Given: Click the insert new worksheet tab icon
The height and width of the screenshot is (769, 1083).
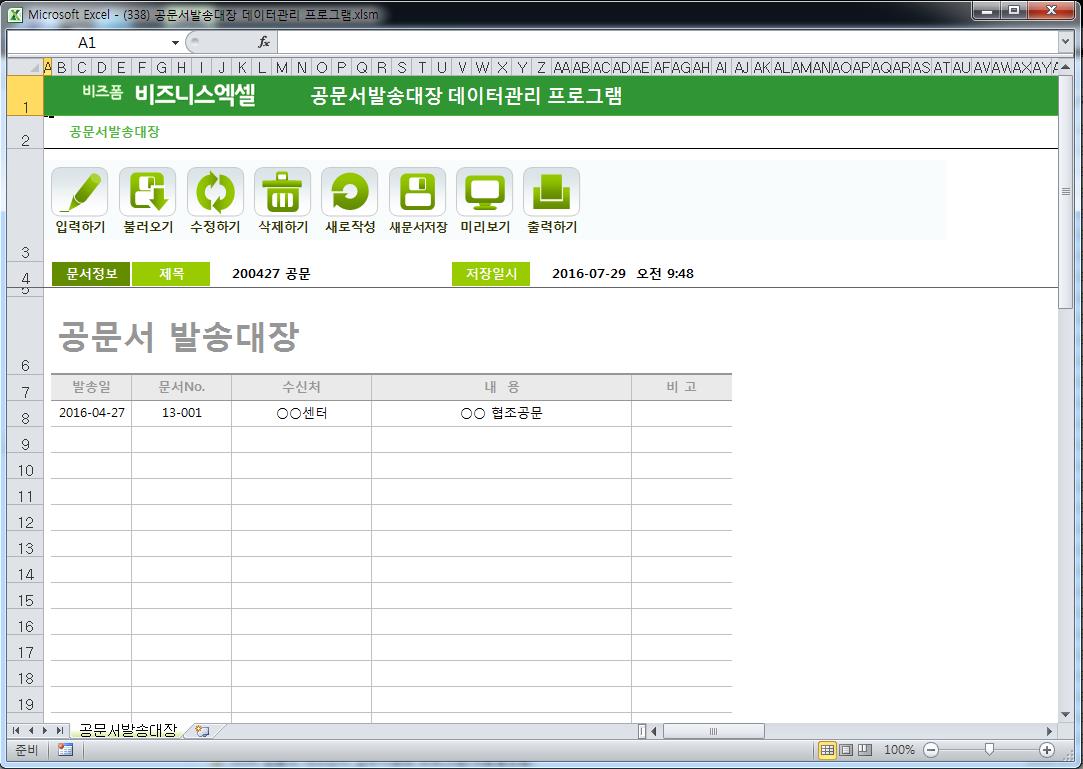Looking at the screenshot, I should click(202, 730).
